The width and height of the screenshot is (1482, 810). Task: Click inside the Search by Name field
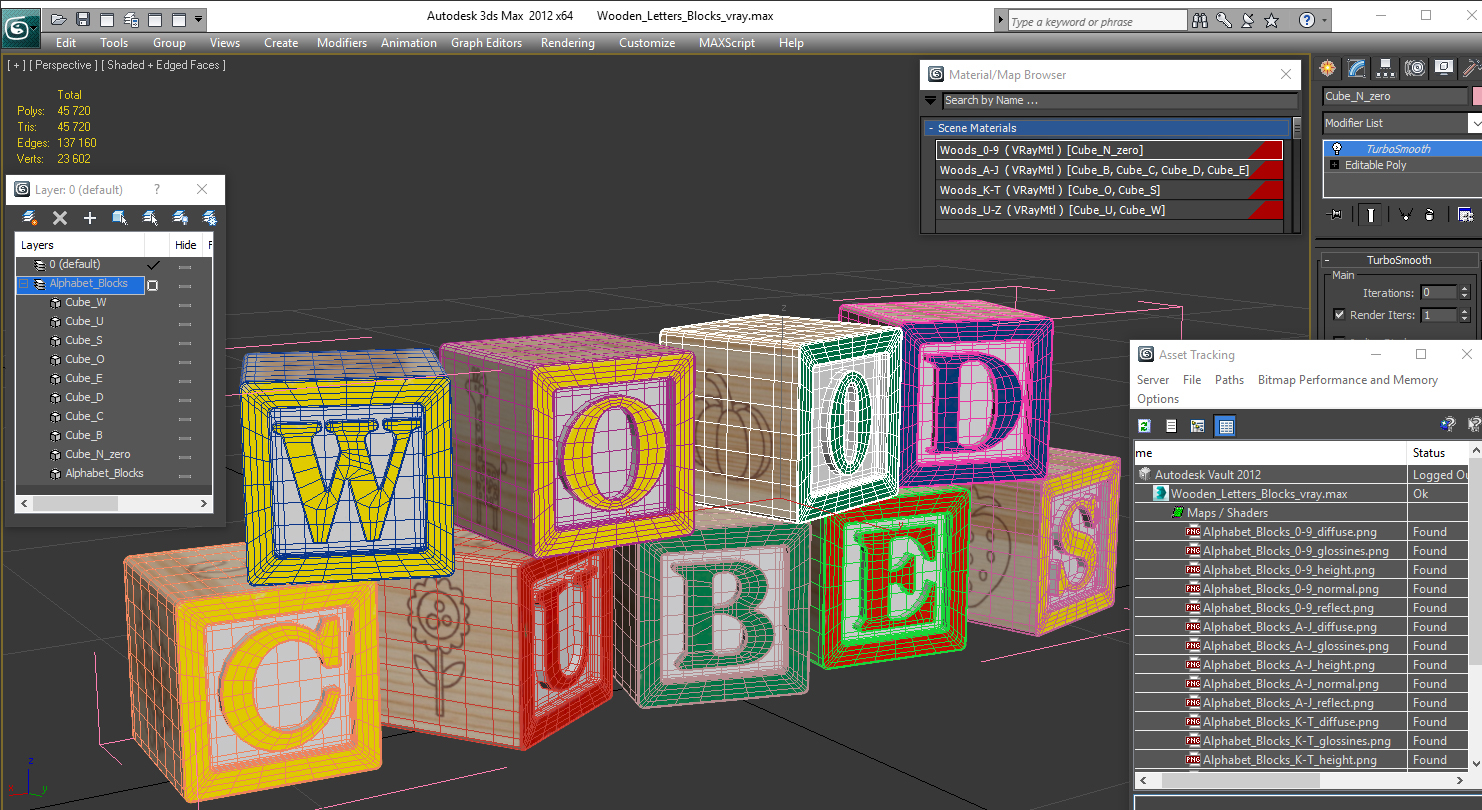[x=1100, y=100]
